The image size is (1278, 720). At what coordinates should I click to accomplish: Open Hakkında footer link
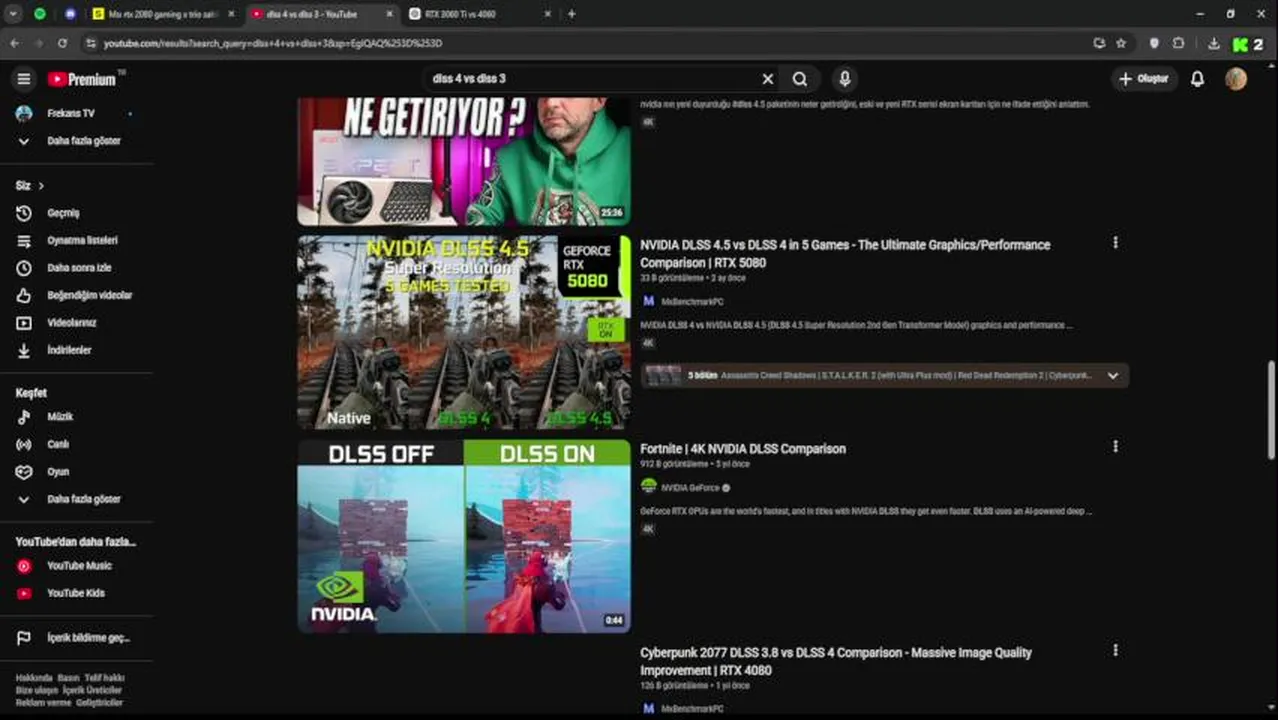(34, 678)
